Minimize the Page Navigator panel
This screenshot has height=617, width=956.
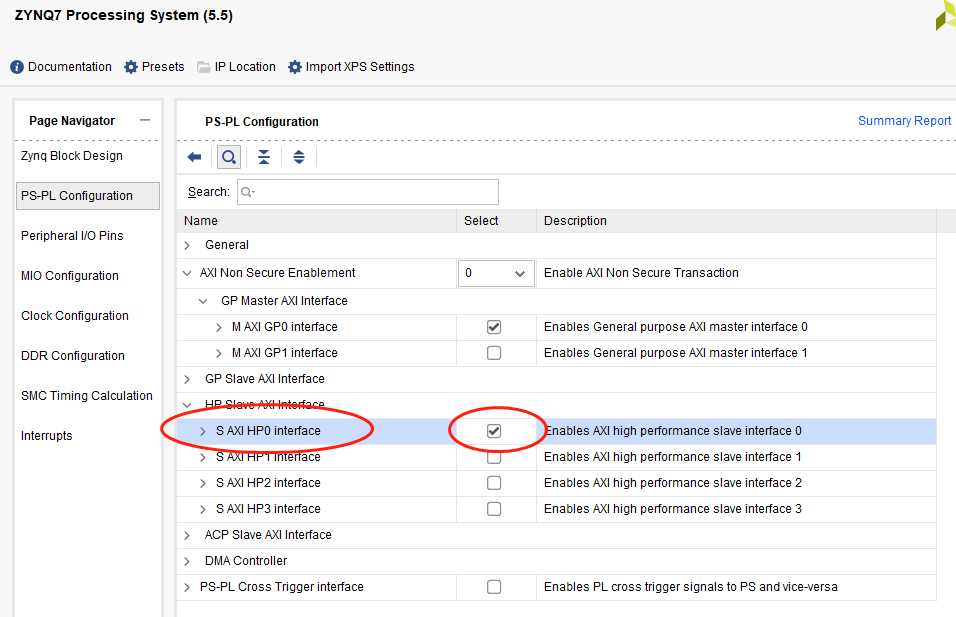tap(144, 120)
